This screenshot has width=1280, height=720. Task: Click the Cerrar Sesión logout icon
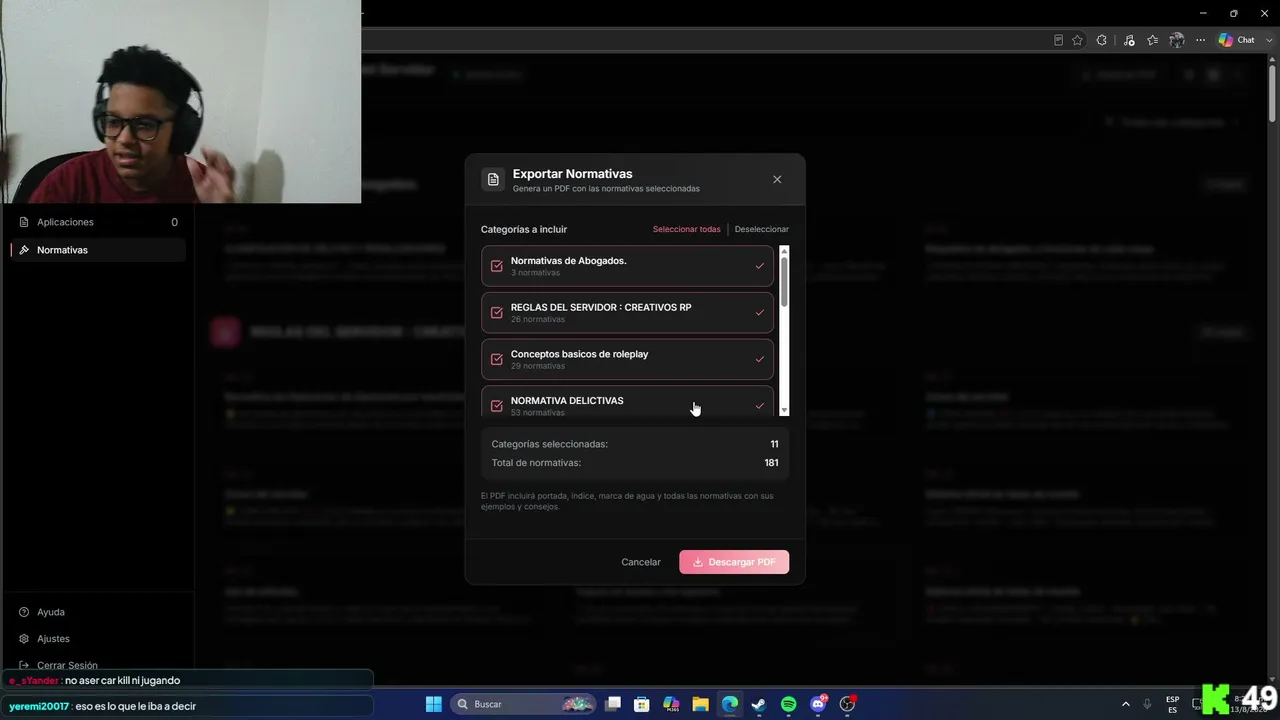pyautogui.click(x=24, y=665)
